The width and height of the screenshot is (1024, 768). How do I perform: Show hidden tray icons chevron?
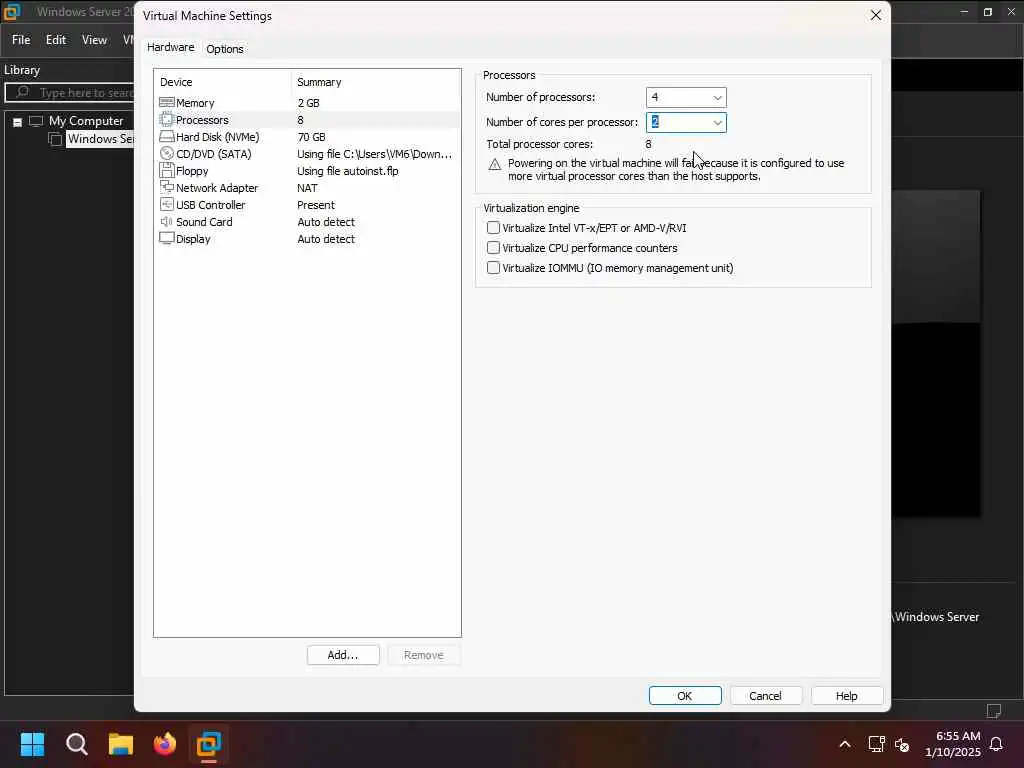(844, 744)
